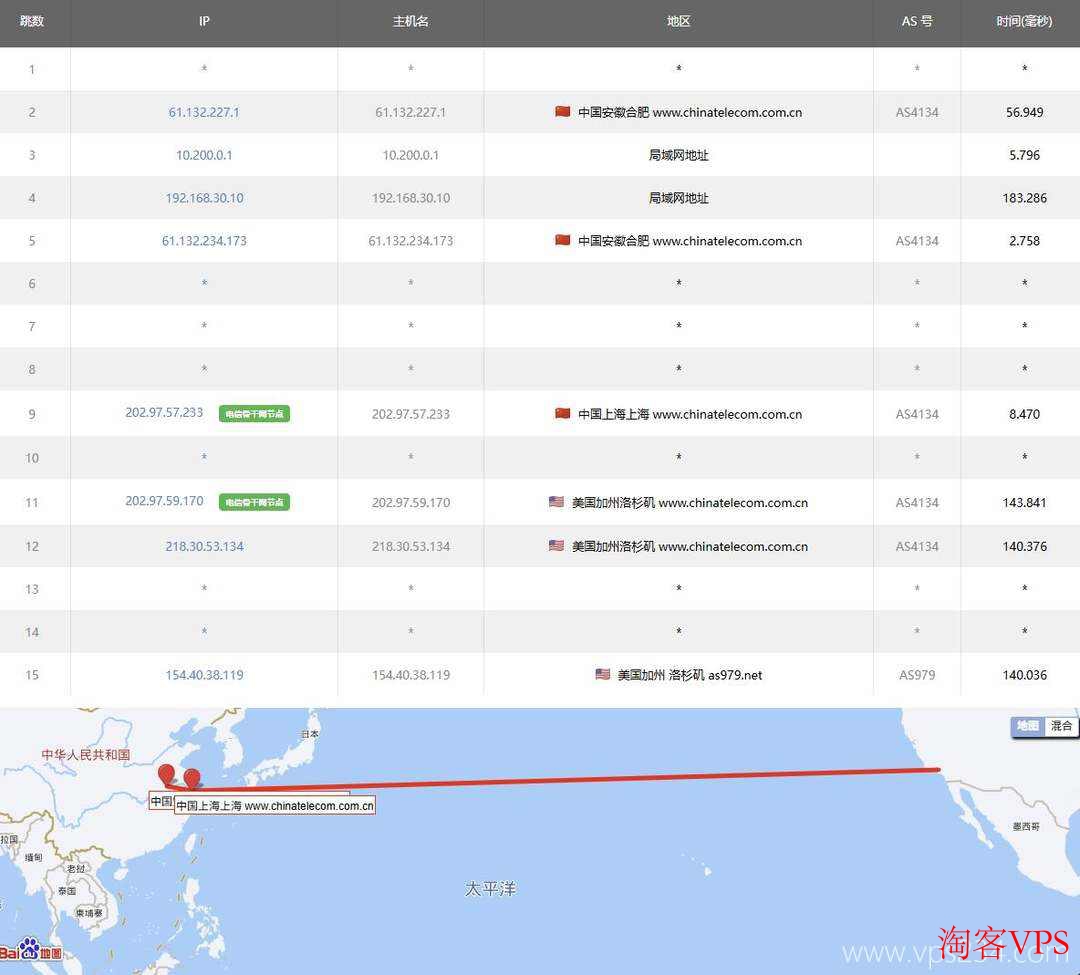Click the time value 8.470
The width and height of the screenshot is (1080, 975).
click(x=1024, y=414)
